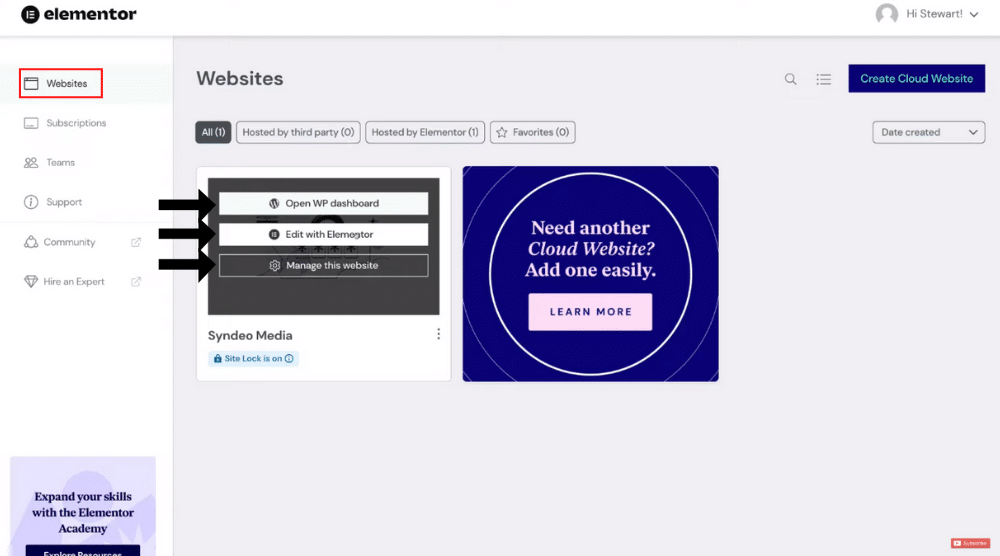Open the Date created sort dropdown
The image size is (1000, 556).
[x=929, y=132]
